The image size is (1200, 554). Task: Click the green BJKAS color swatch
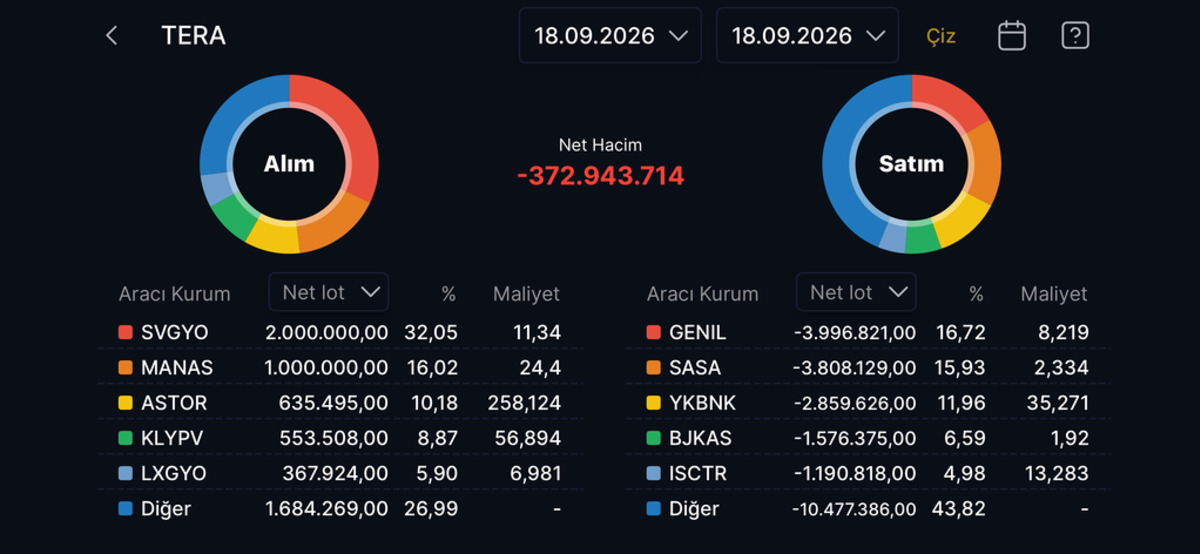653,438
